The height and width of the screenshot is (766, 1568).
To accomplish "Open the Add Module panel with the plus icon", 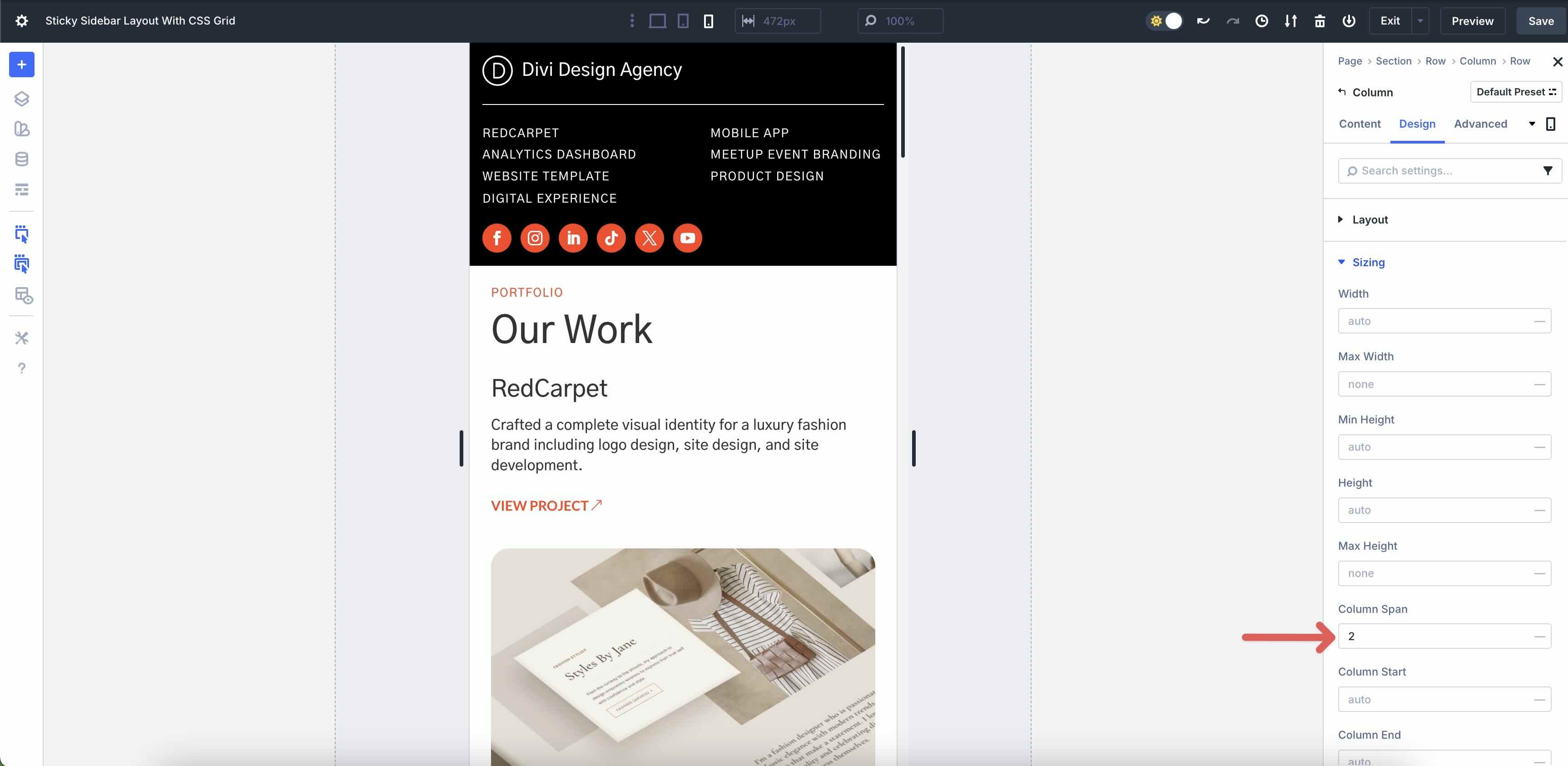I will (x=21, y=64).
